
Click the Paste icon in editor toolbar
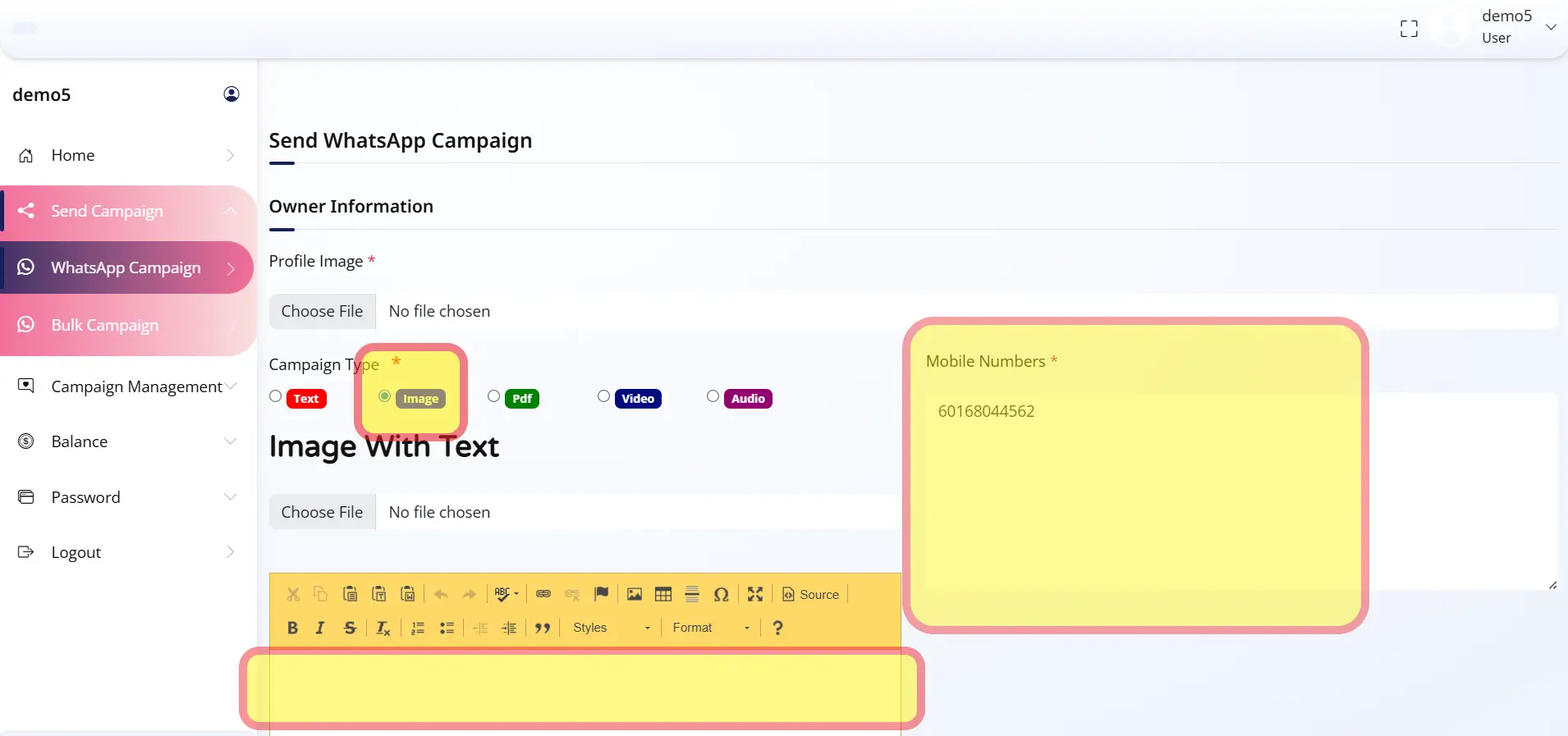[x=350, y=594]
